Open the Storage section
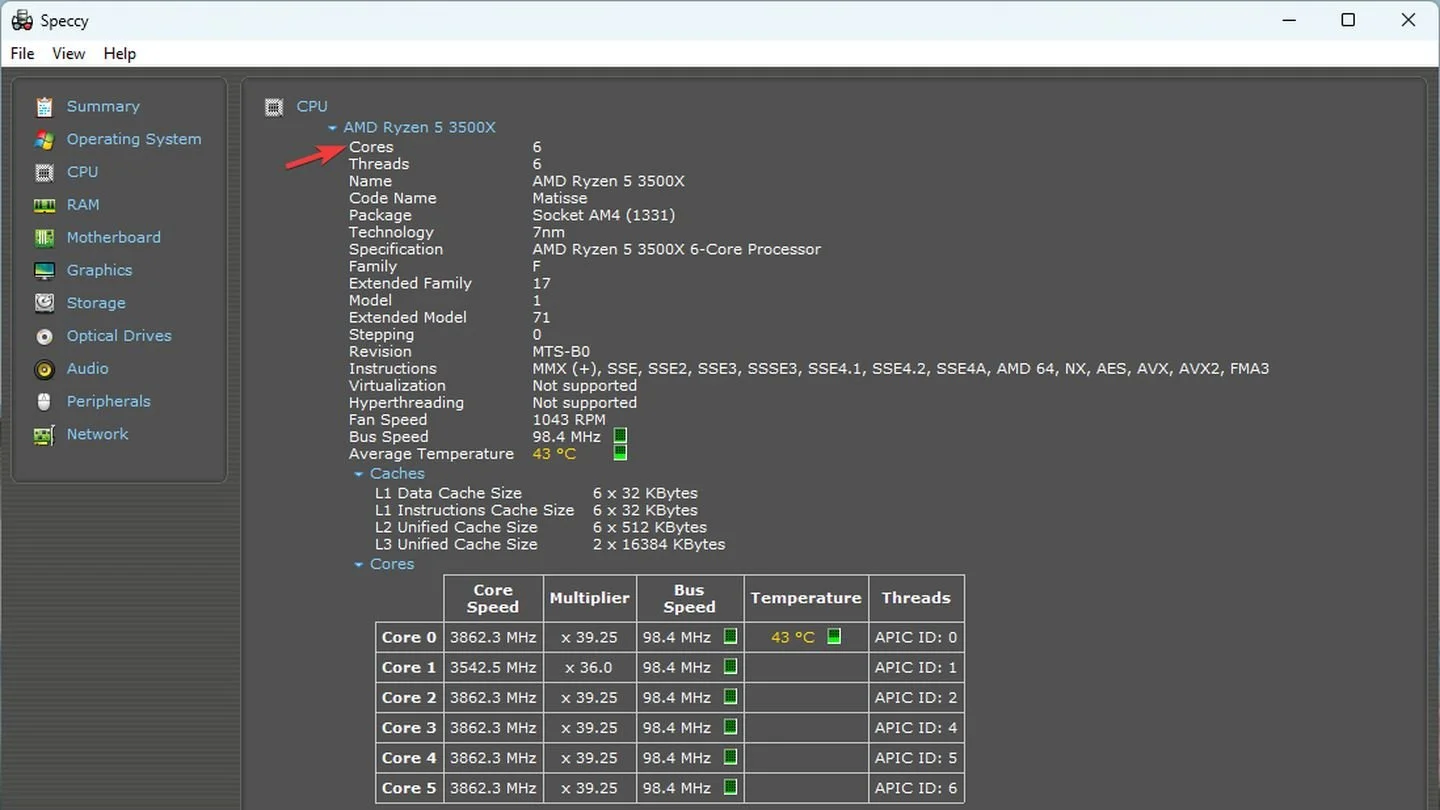Screen dimensions: 1440x810 [x=96, y=303]
